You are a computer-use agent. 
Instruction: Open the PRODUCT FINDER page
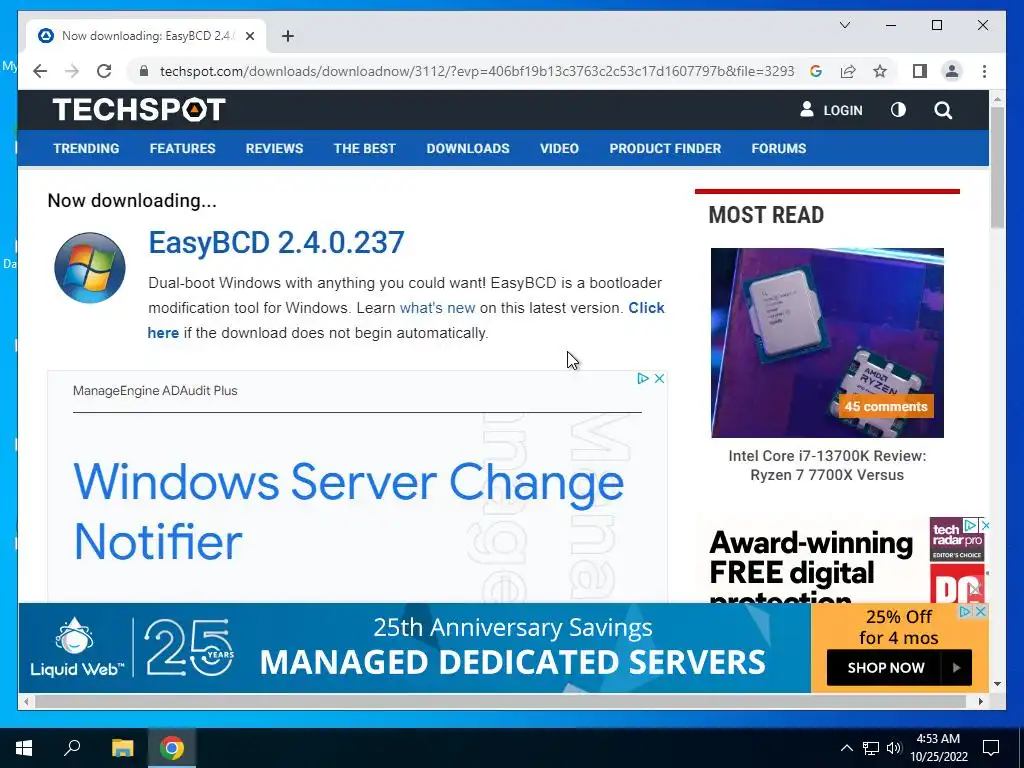[665, 148]
